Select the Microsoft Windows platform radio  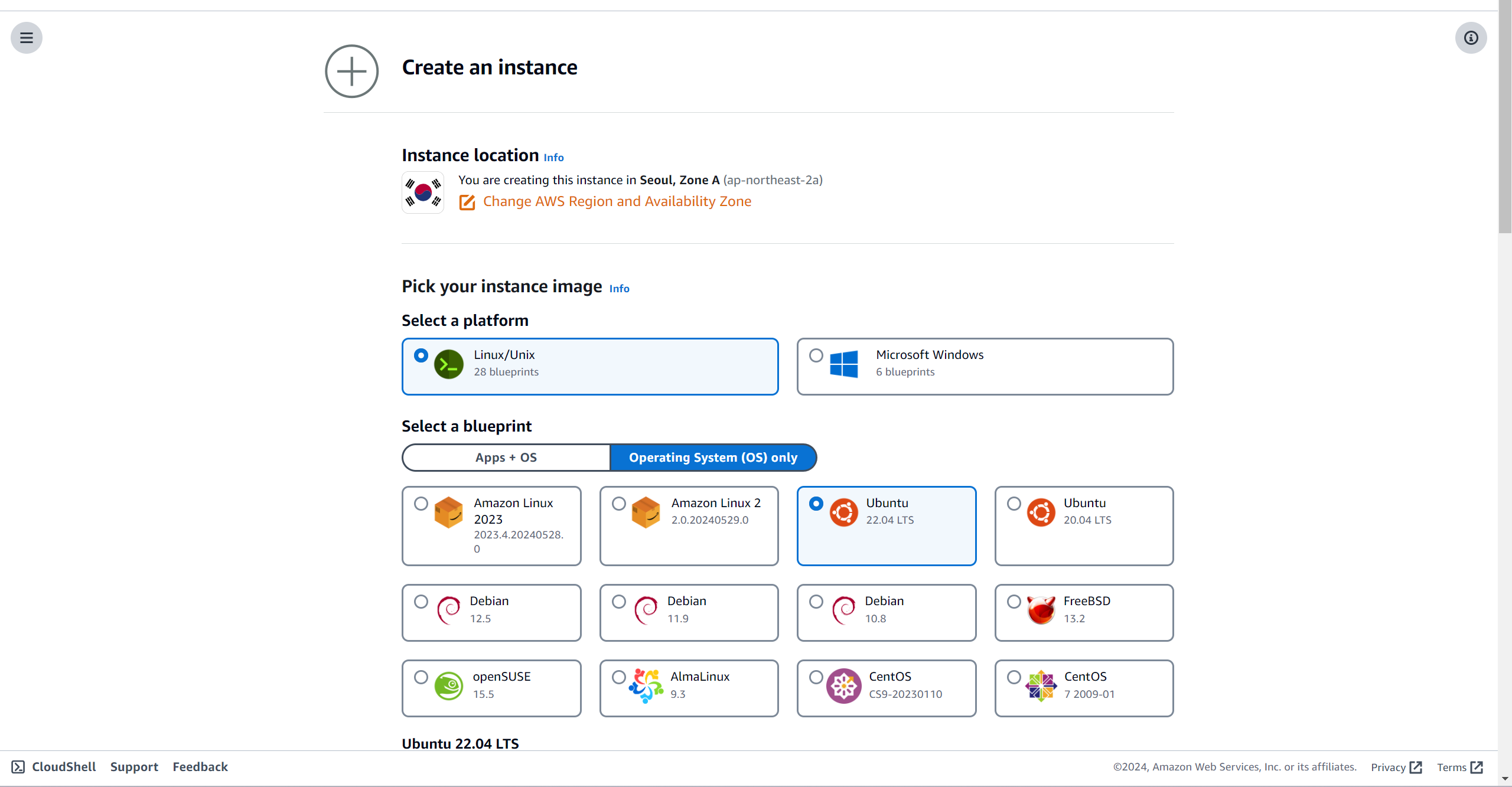[x=816, y=355]
